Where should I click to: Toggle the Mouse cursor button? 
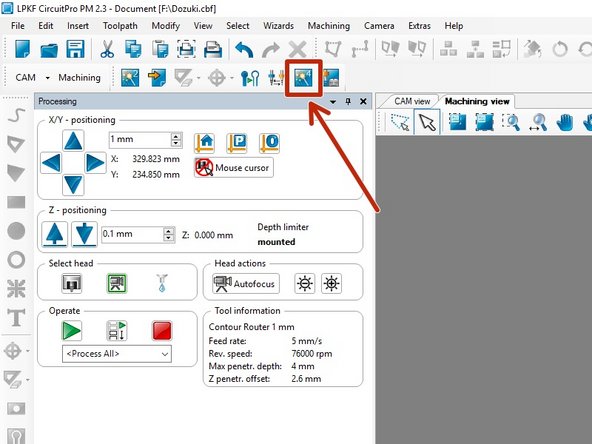pos(234,168)
